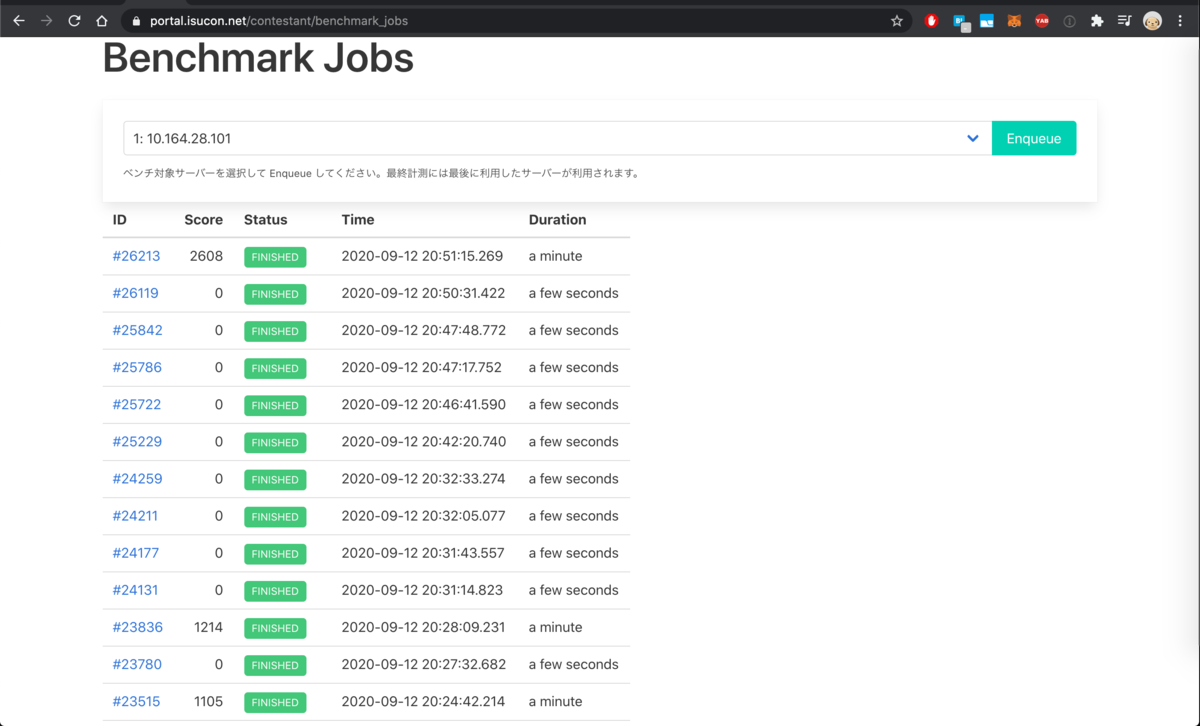This screenshot has height=726, width=1200.
Task: Click the score value 1105
Action: coord(208,701)
